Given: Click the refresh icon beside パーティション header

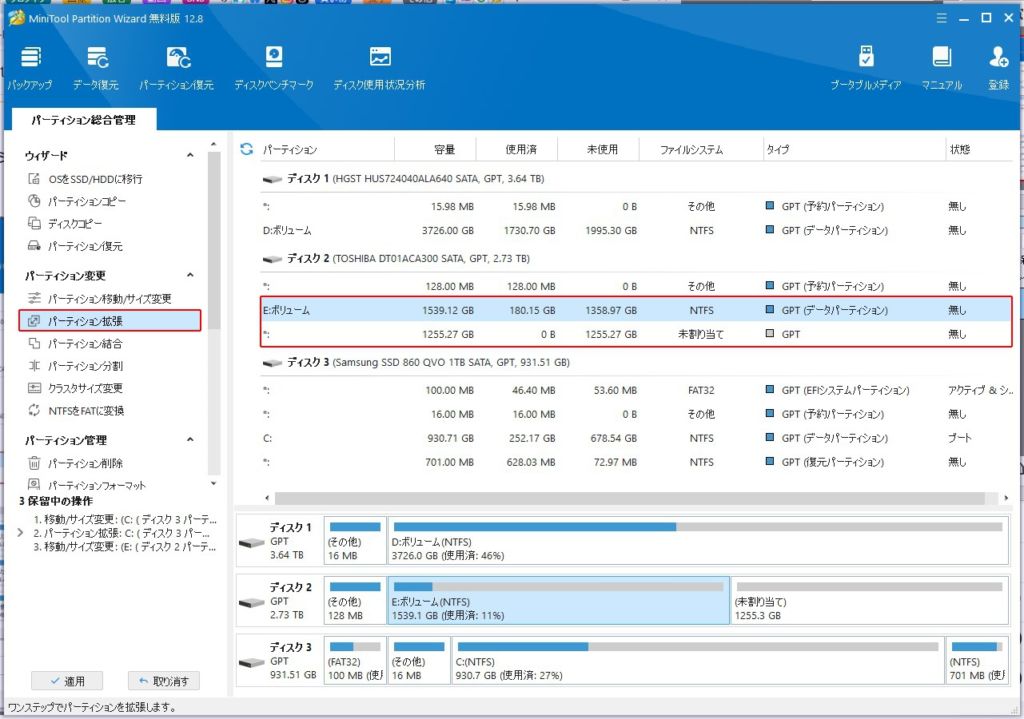Looking at the screenshot, I should (x=247, y=150).
